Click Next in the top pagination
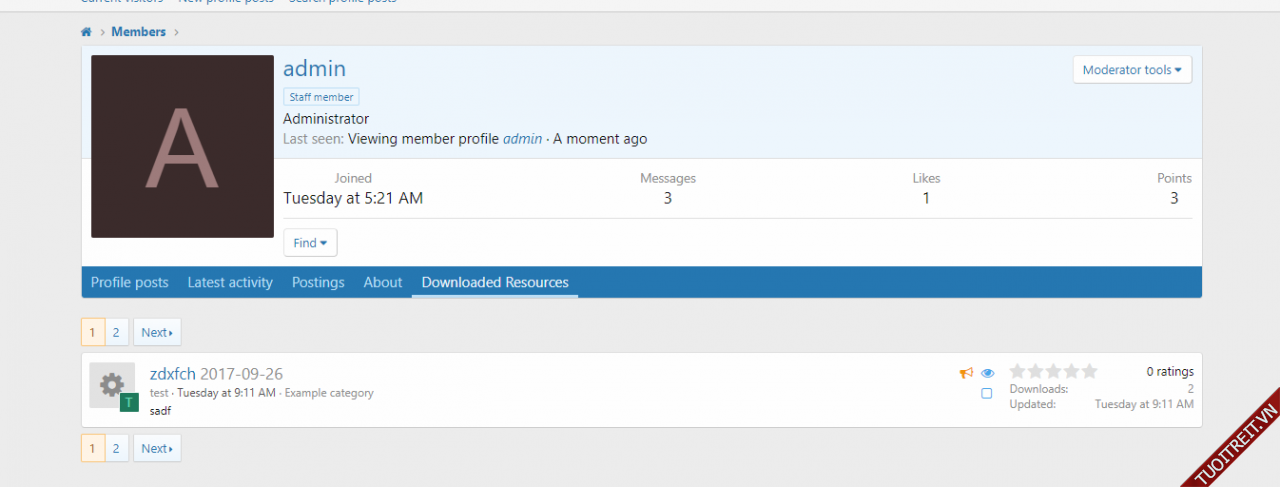Viewport: 1280px width, 487px height. coord(157,332)
